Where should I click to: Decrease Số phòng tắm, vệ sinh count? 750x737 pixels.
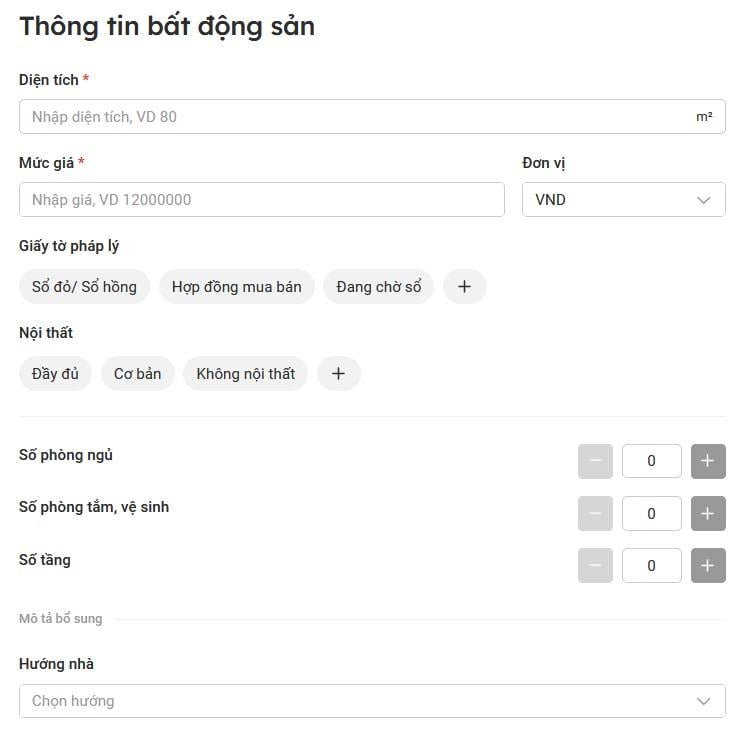click(595, 513)
